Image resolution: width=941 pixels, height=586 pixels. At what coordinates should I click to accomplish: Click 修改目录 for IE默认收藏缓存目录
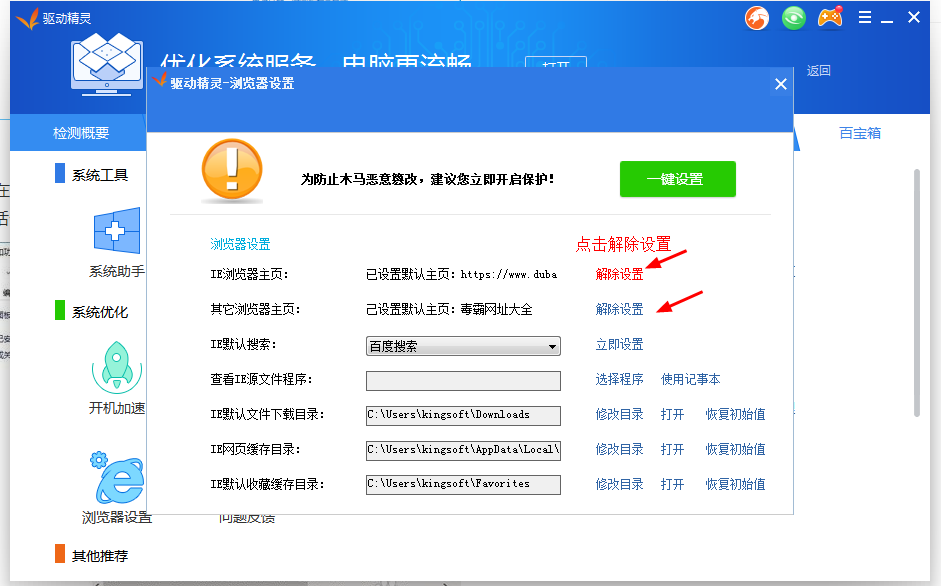(x=619, y=484)
